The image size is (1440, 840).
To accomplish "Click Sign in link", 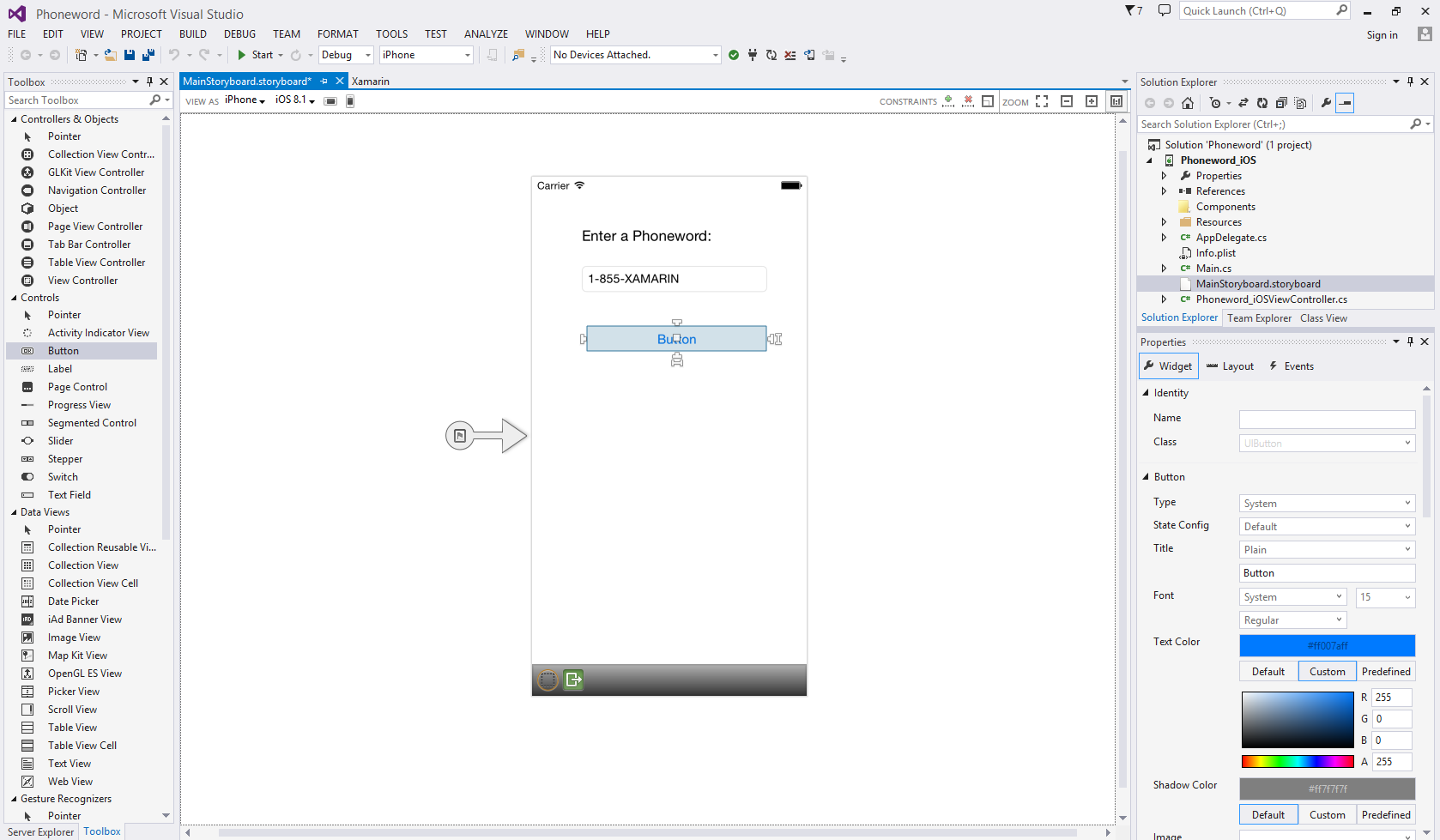I will [1382, 35].
